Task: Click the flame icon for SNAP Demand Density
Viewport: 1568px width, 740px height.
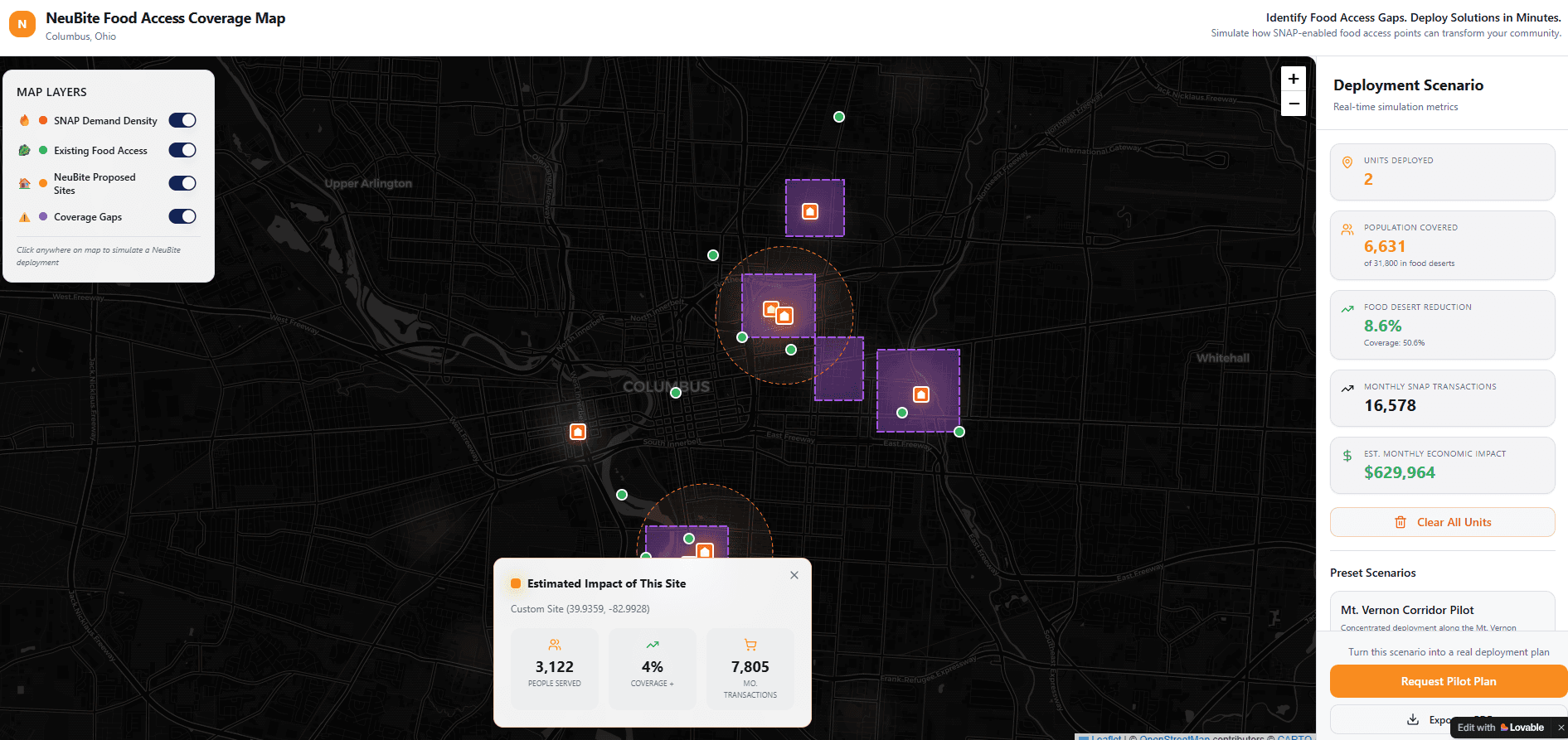Action: [25, 120]
